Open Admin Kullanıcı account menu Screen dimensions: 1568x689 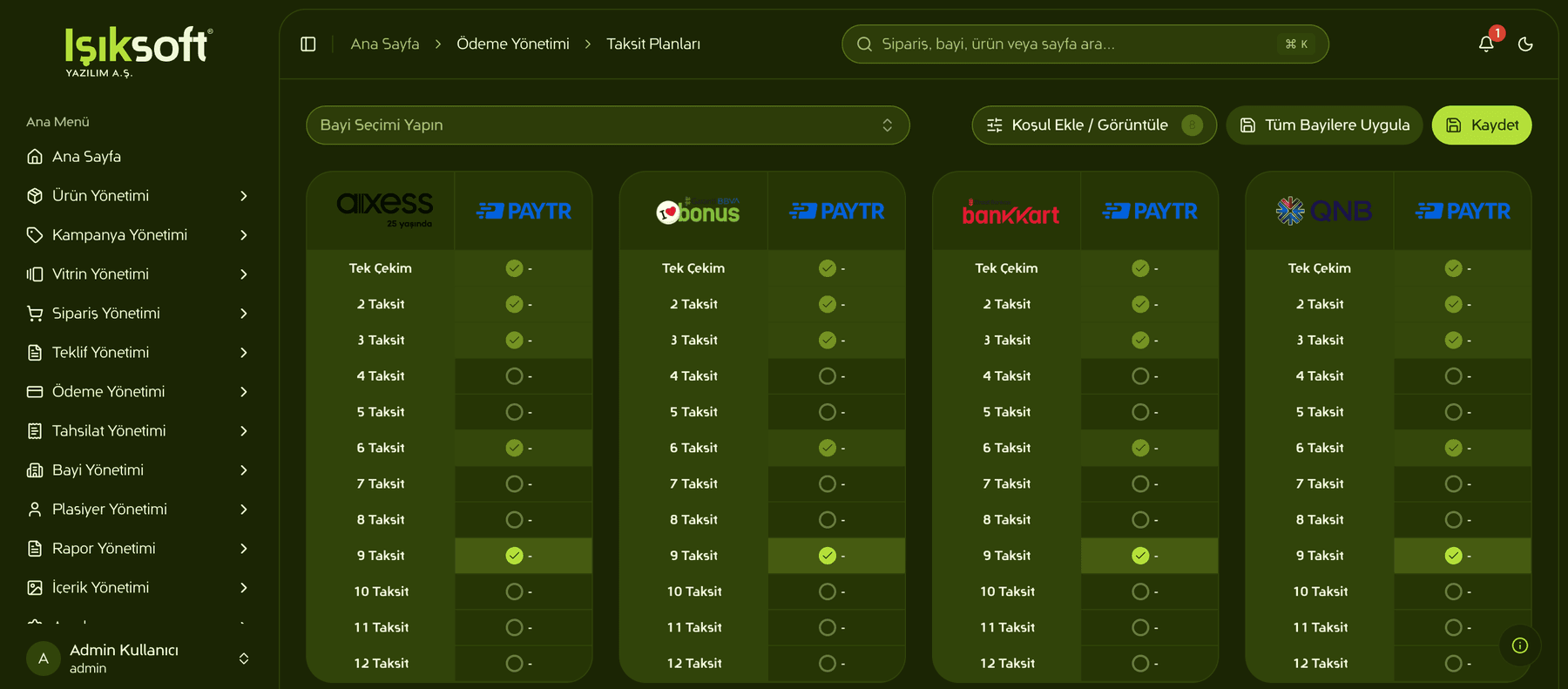tap(139, 659)
